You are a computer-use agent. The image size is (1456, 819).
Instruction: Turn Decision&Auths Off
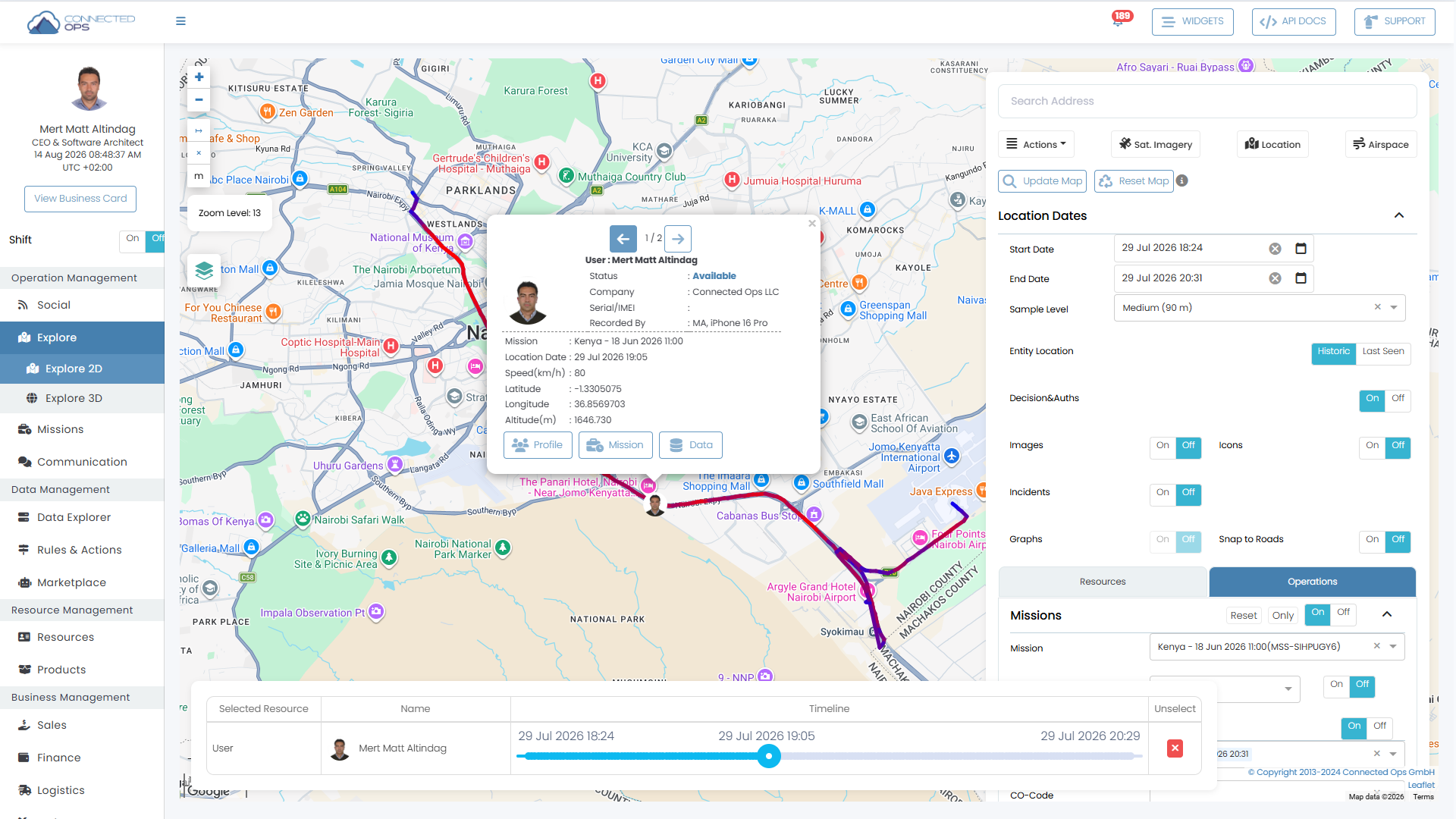point(1398,400)
